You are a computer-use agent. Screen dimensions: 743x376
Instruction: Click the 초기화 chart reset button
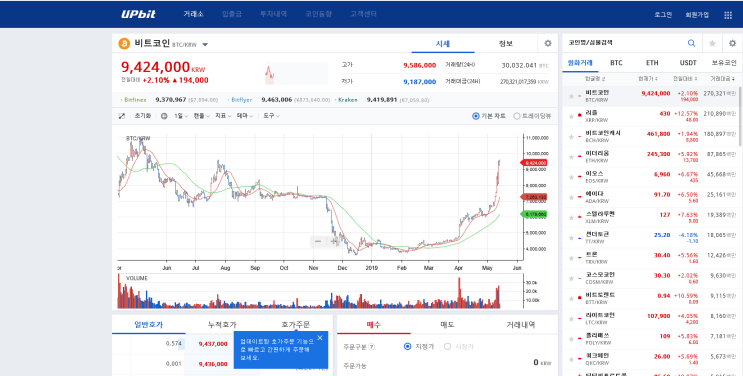tap(142, 116)
